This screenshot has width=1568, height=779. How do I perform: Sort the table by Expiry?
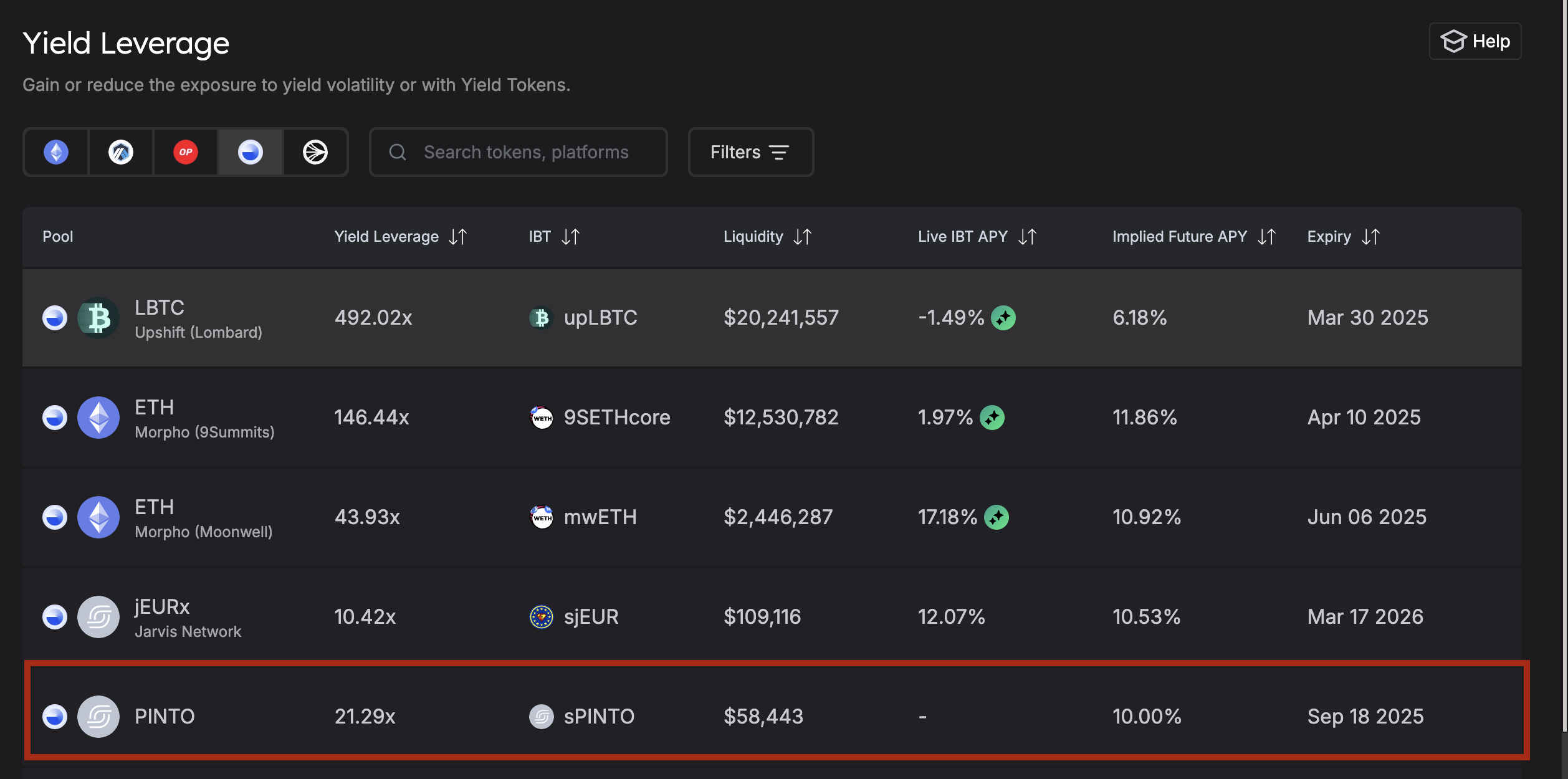click(1370, 237)
